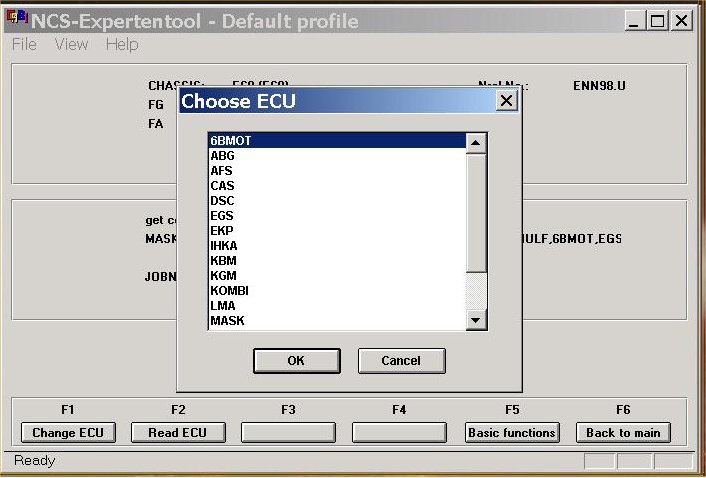
Task: Click the NCS-Expertentool title bar icon
Action: [x=17, y=19]
